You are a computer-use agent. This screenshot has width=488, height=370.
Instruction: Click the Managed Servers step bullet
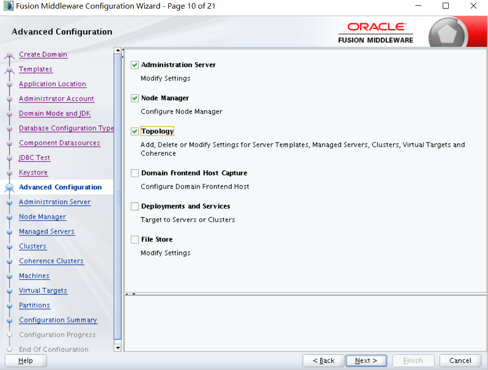click(x=9, y=232)
